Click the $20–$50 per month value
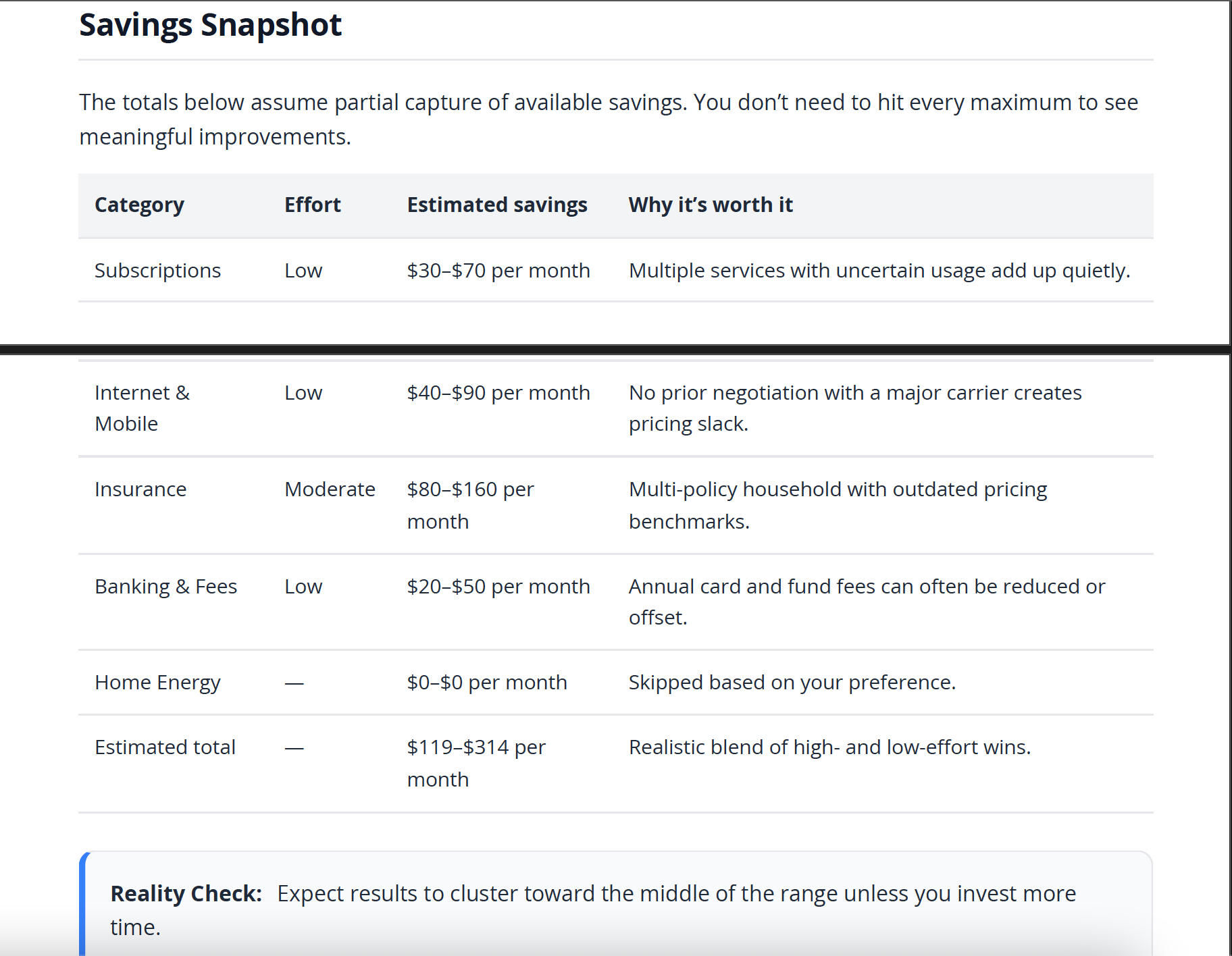This screenshot has height=956, width=1232. (498, 587)
